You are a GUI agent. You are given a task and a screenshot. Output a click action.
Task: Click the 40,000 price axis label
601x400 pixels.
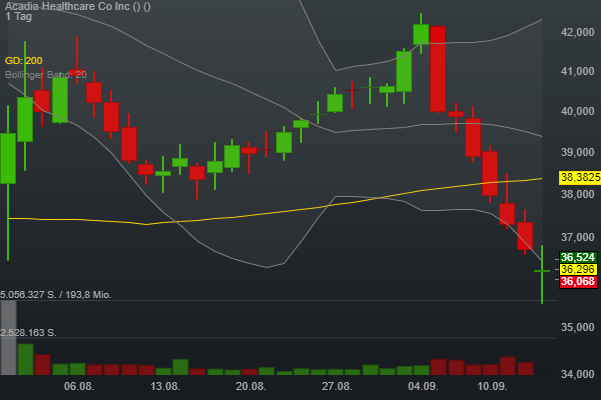[578, 111]
